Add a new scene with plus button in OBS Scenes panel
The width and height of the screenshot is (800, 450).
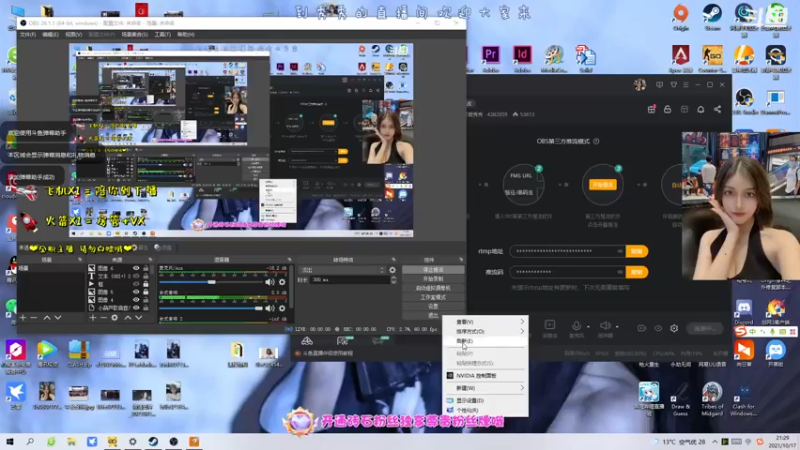(x=22, y=317)
